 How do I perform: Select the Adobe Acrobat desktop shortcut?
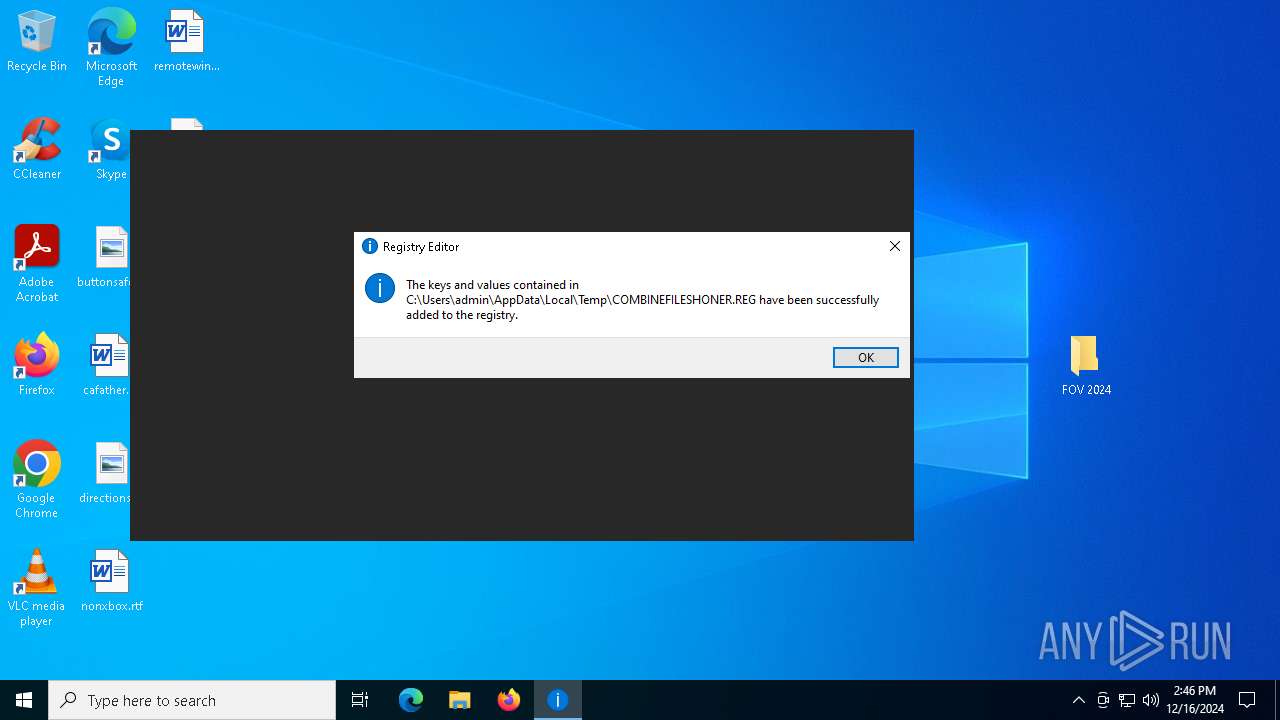pos(37,263)
